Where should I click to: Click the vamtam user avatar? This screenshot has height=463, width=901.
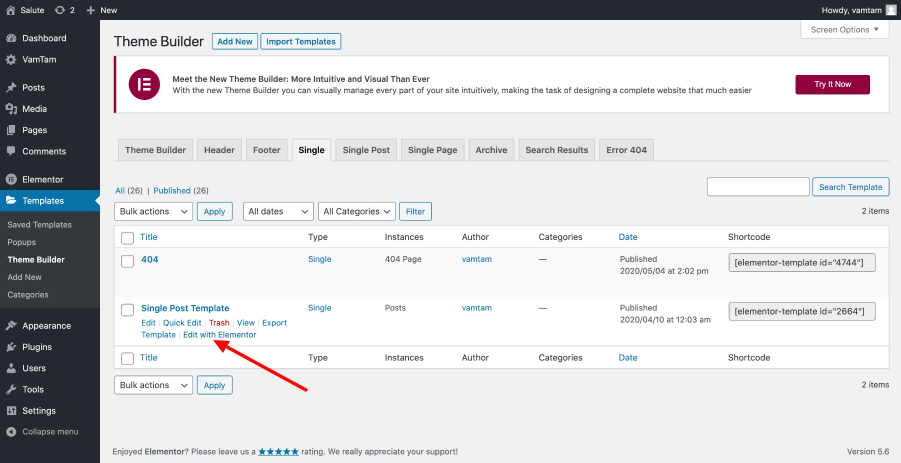pos(890,10)
